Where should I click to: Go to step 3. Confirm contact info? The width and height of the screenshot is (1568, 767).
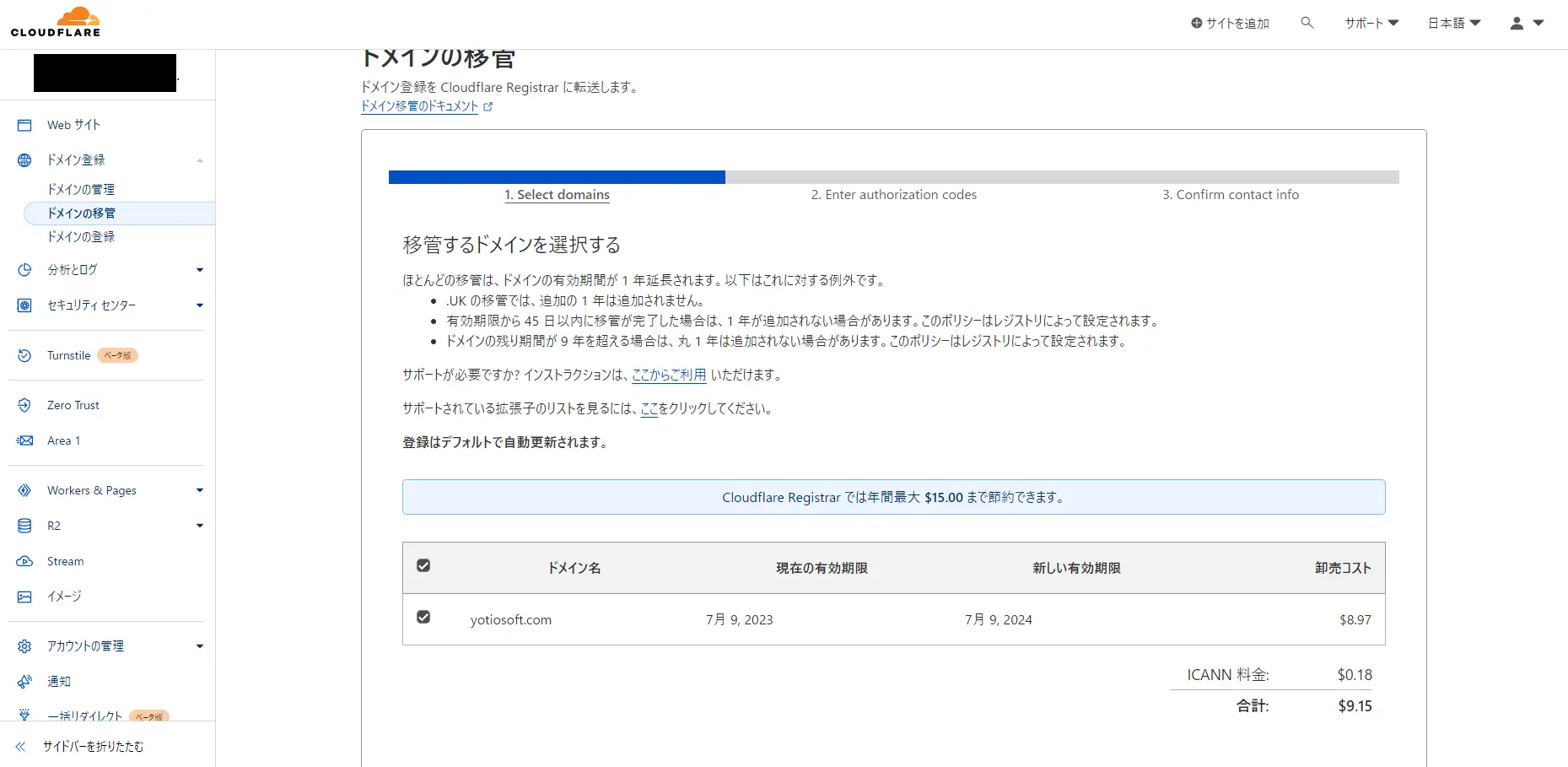[1231, 195]
